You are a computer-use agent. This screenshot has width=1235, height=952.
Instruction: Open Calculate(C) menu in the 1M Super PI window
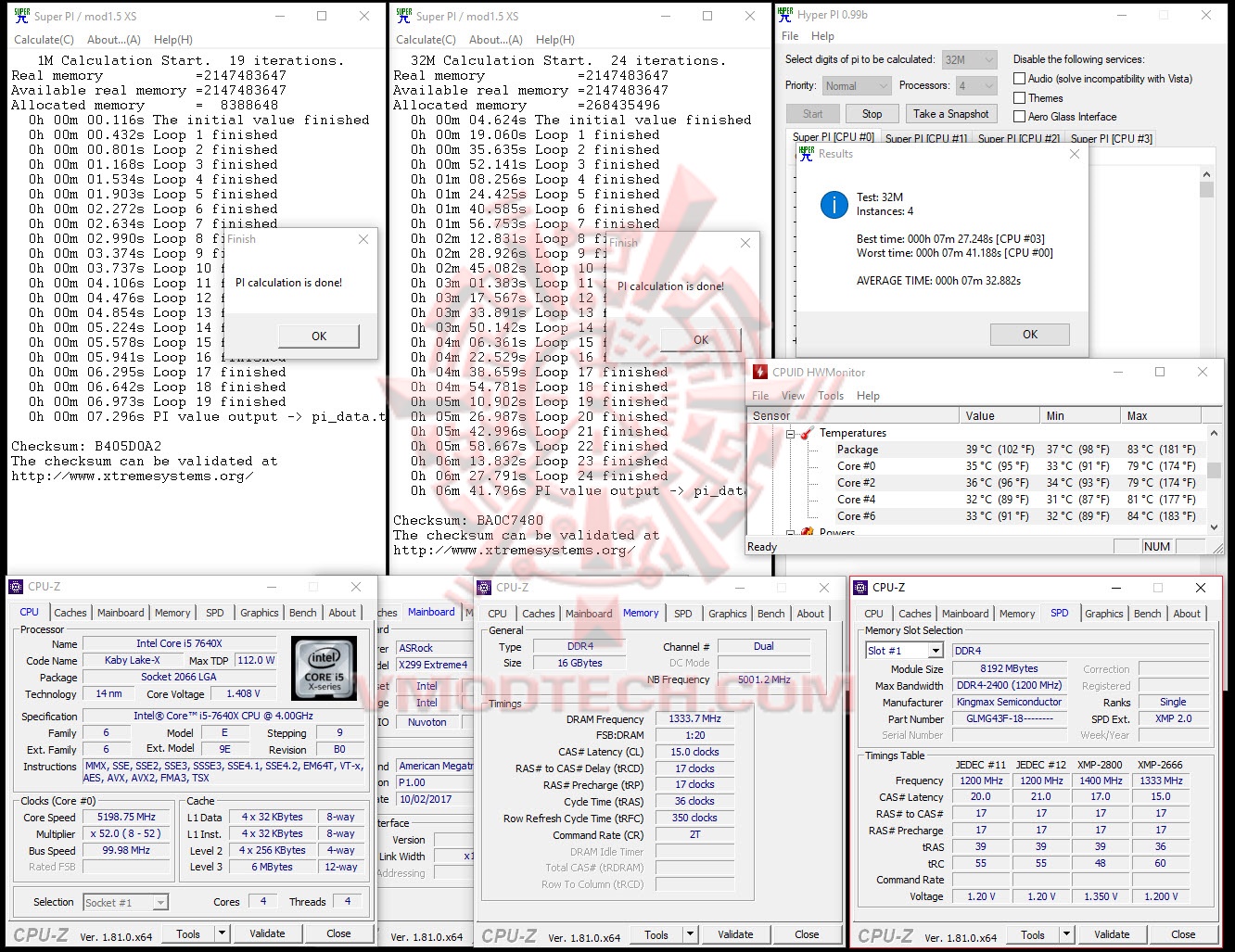coord(44,40)
